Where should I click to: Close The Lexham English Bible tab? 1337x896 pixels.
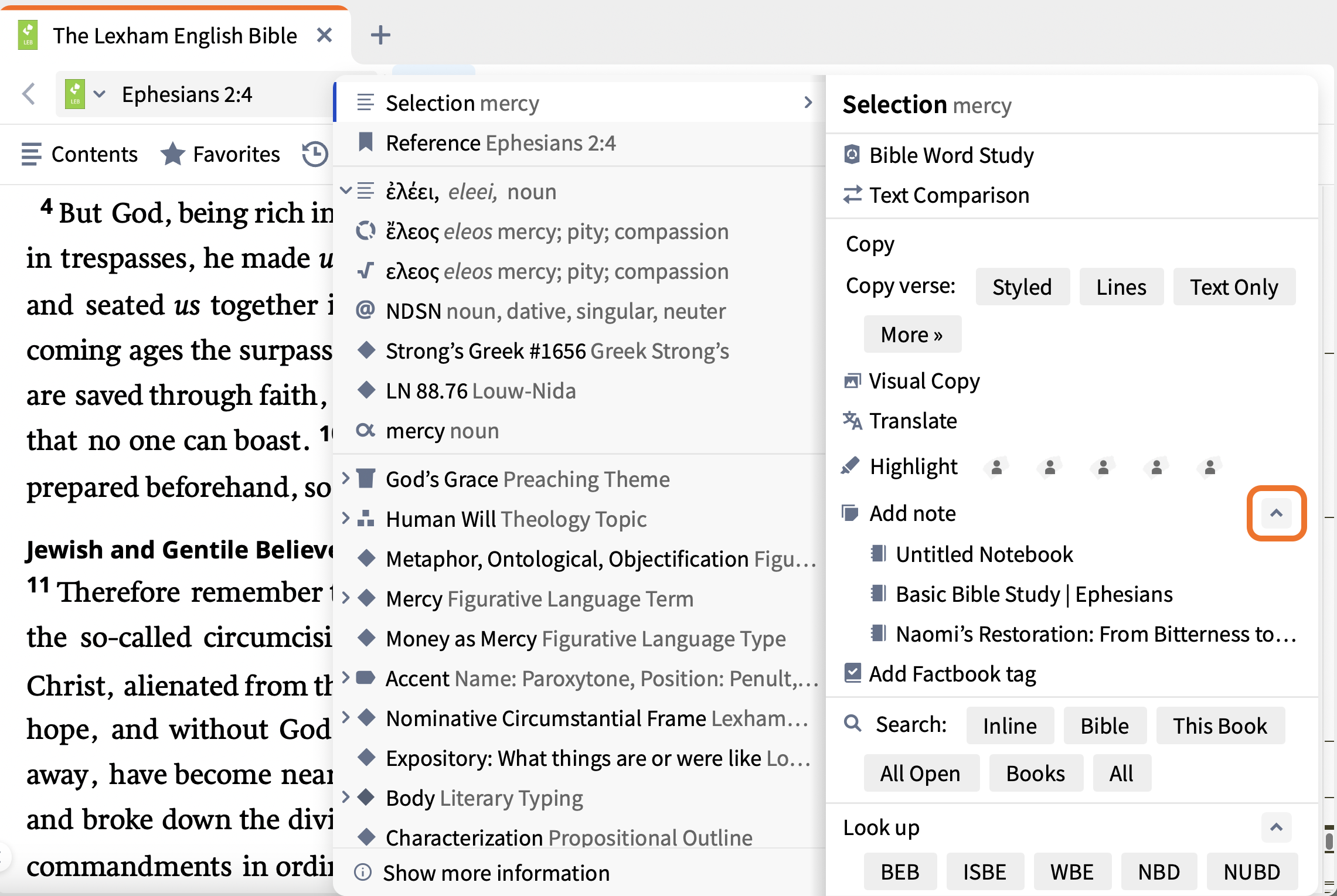click(324, 35)
